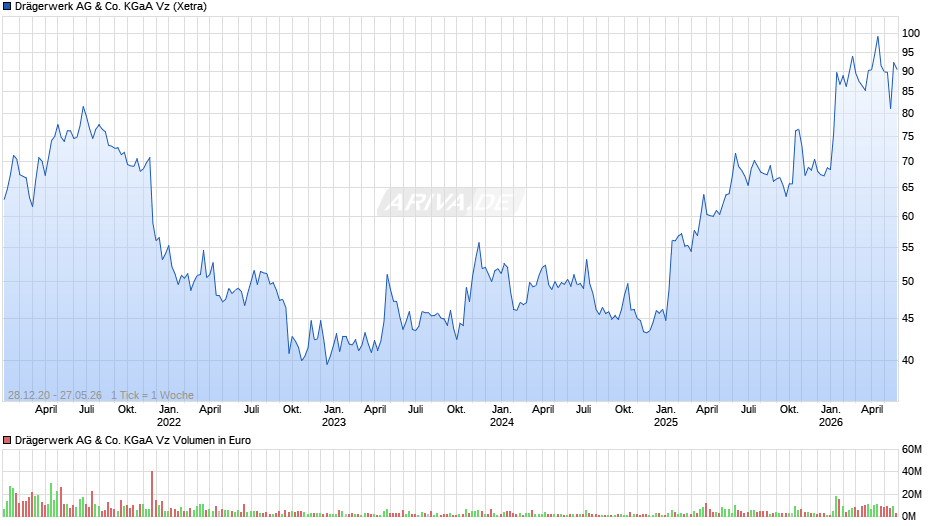This screenshot has width=940, height=526.
Task: Click the price axis label '40'
Action: pyautogui.click(x=908, y=360)
